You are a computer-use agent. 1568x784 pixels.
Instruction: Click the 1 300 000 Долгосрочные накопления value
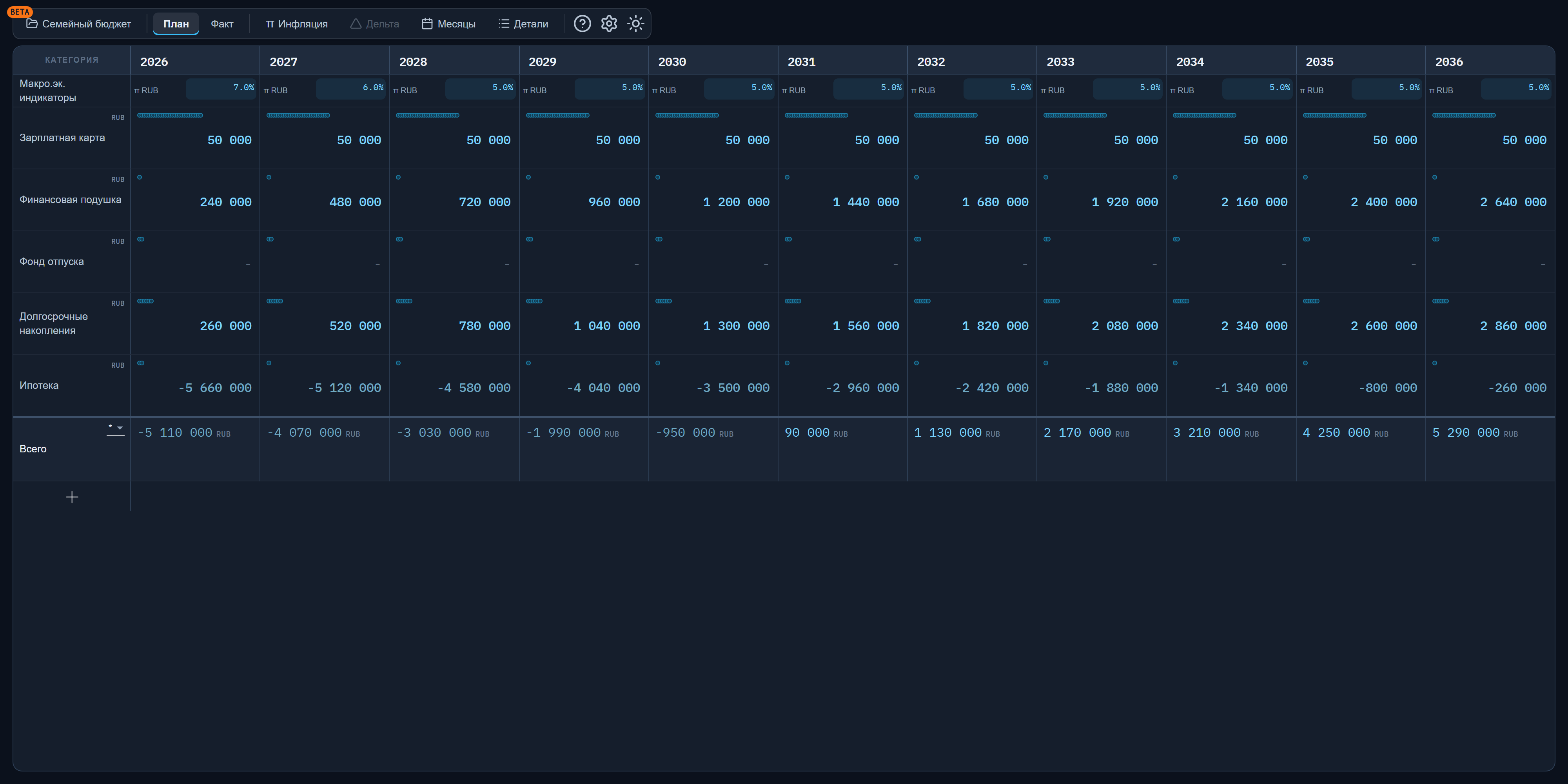(x=736, y=326)
